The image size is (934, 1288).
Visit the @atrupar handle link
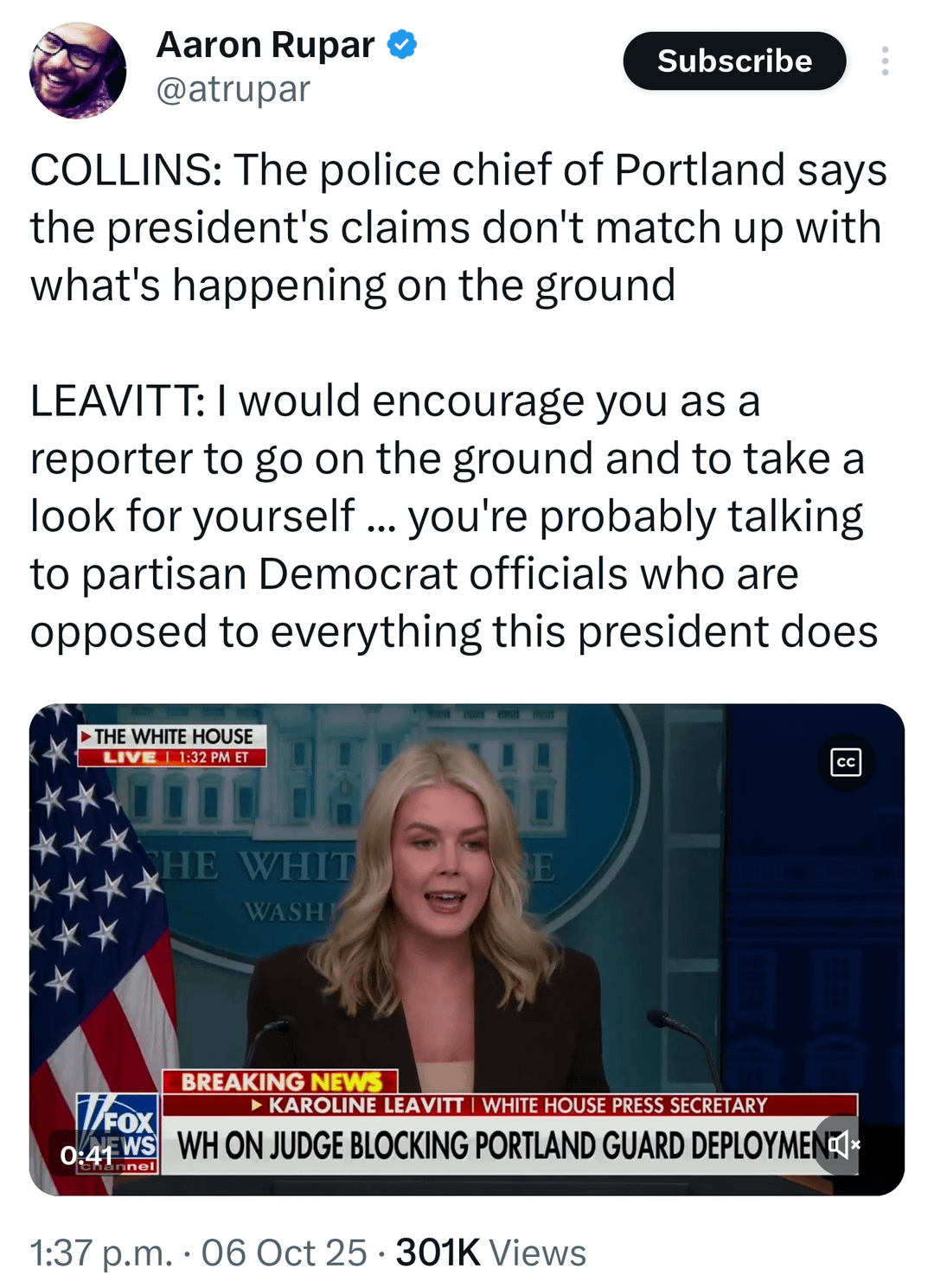pyautogui.click(x=233, y=88)
